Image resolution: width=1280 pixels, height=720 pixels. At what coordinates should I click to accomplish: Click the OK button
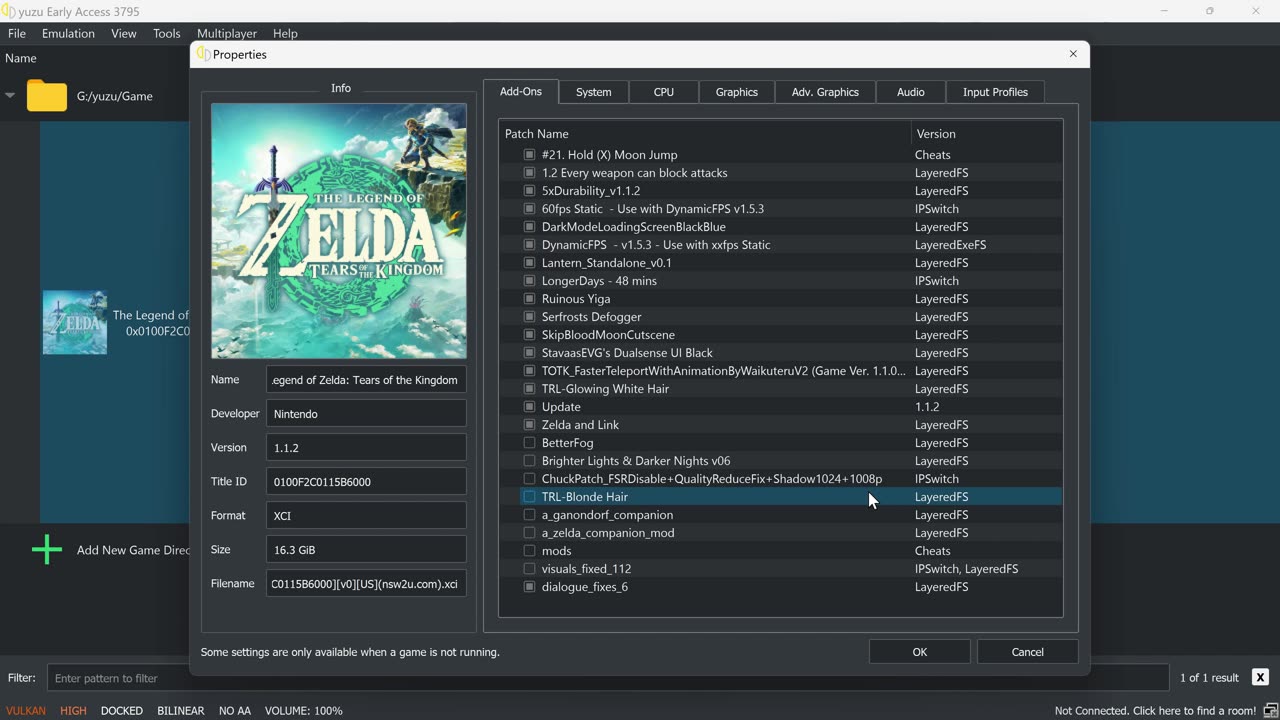click(919, 652)
